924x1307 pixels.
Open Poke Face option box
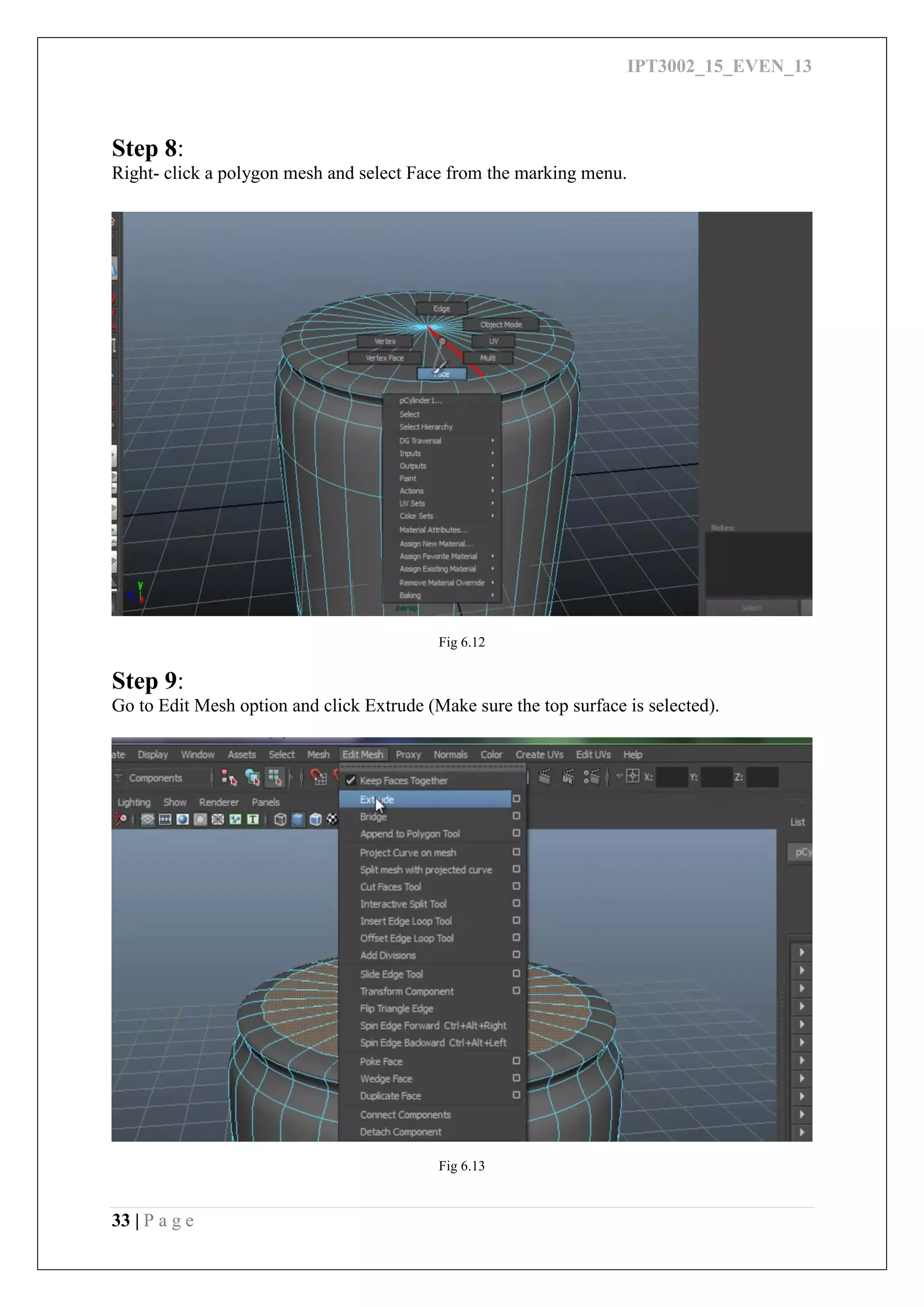[516, 1061]
